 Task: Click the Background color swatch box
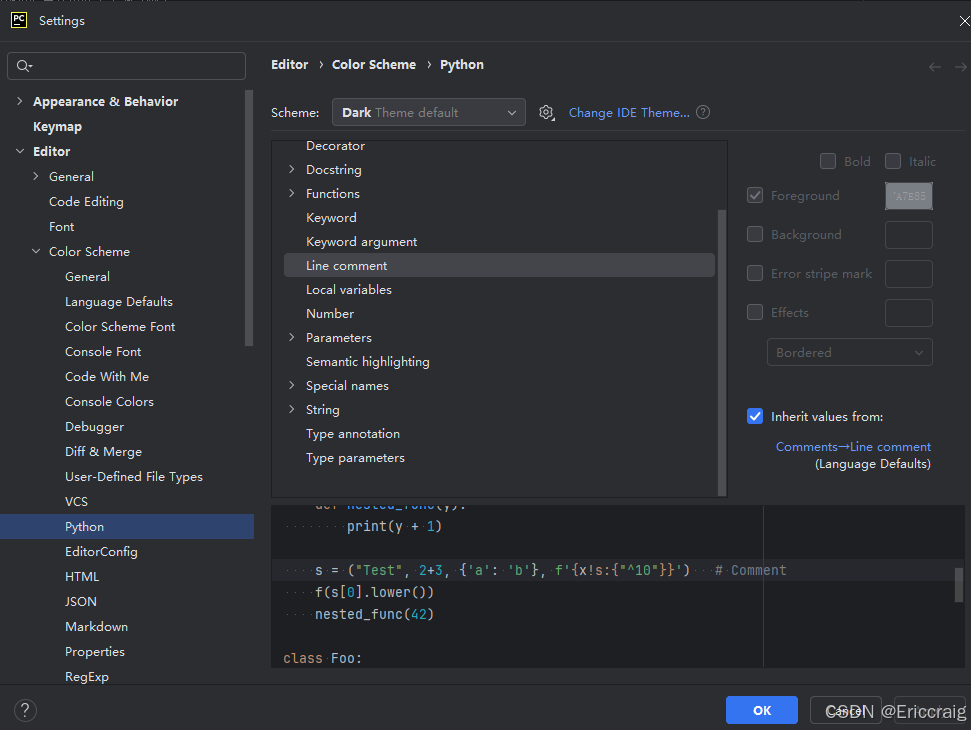(908, 235)
